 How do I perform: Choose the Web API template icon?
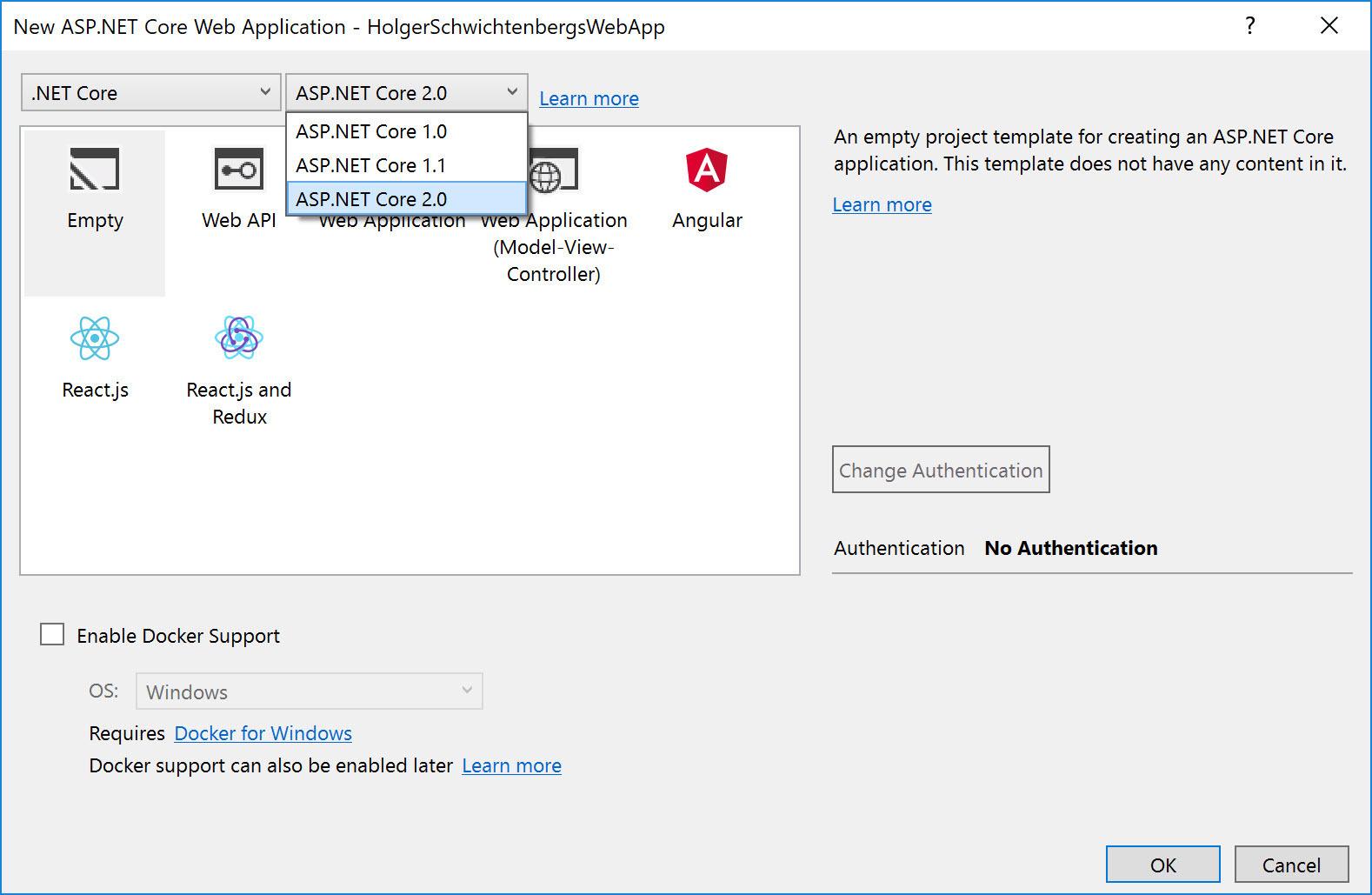point(238,169)
